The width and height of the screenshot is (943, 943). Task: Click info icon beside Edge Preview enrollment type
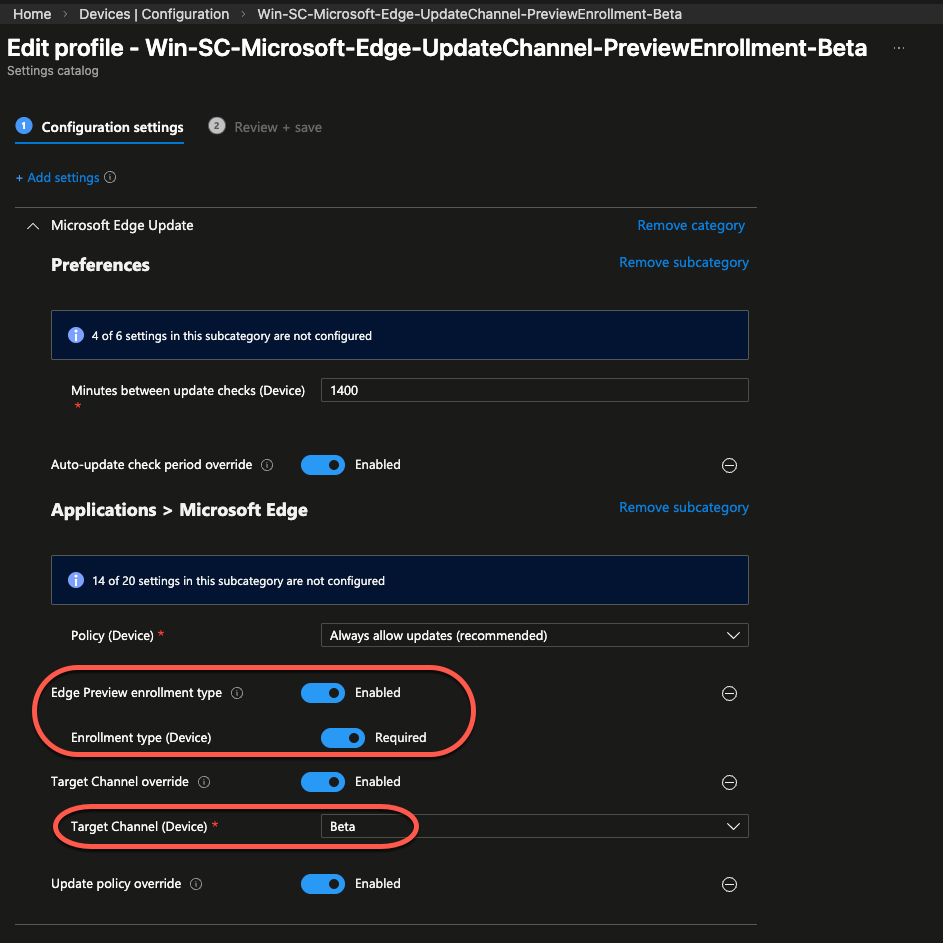[236, 693]
